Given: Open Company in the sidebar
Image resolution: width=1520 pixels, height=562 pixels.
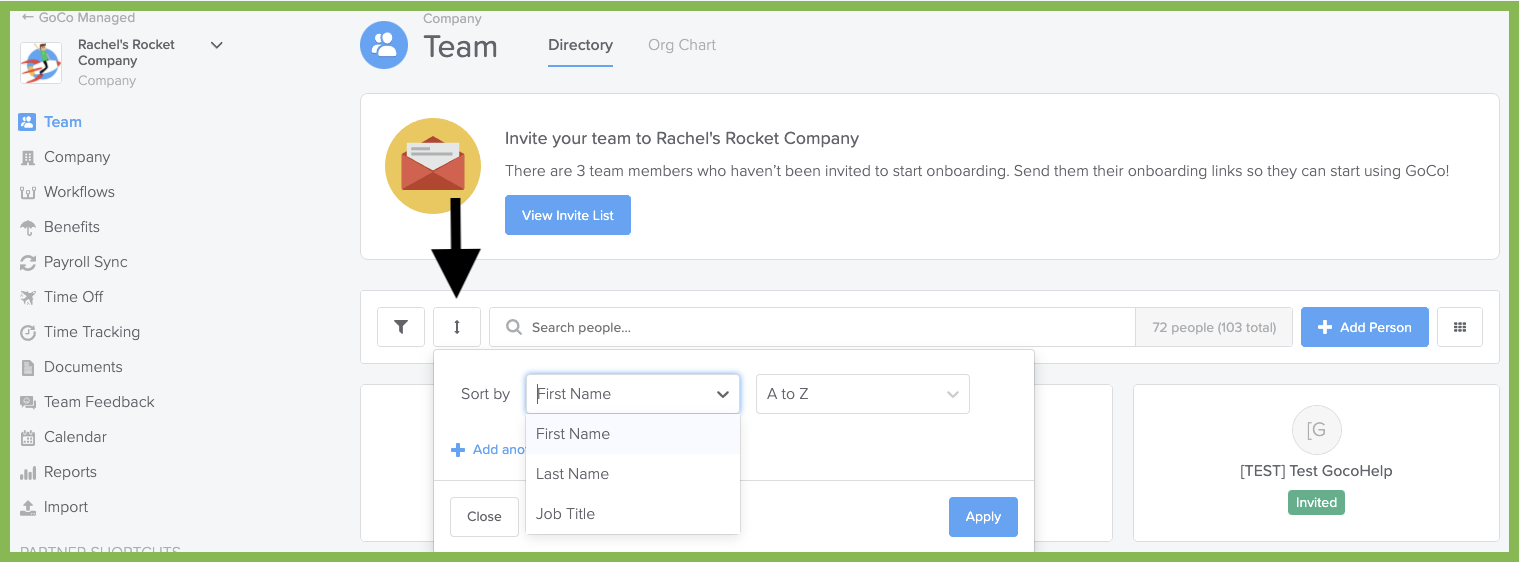Looking at the screenshot, I should point(77,157).
